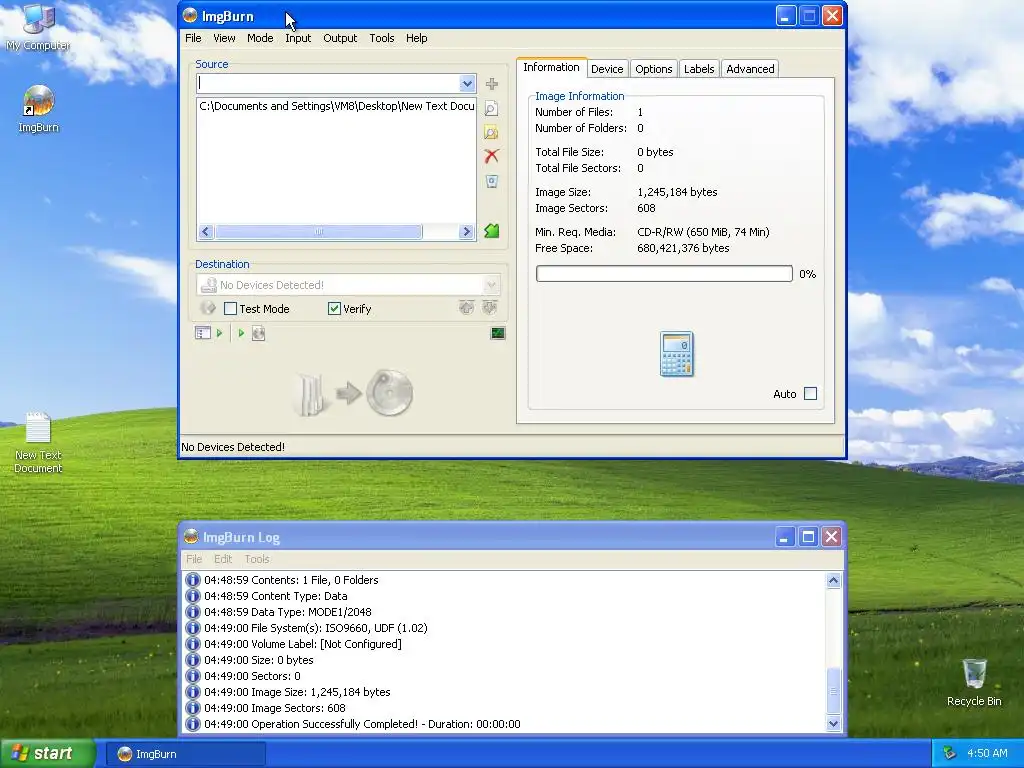Viewport: 1024px width, 768px height.
Task: Open the Help menu
Action: click(x=416, y=38)
